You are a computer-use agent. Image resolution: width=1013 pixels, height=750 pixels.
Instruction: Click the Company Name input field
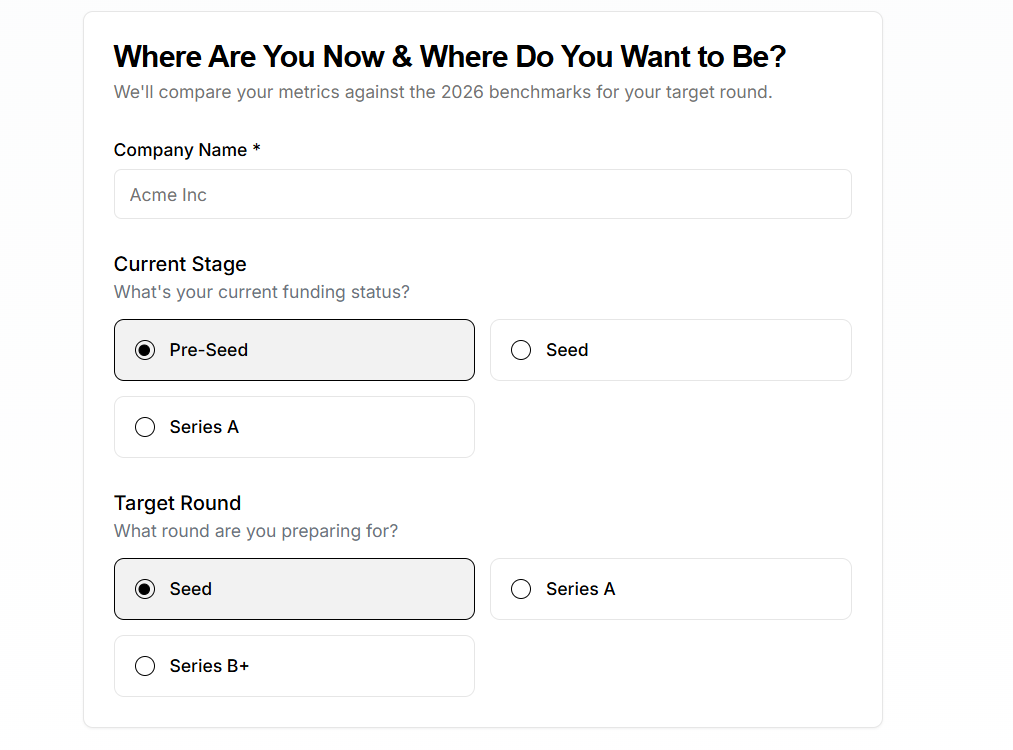(x=482, y=194)
